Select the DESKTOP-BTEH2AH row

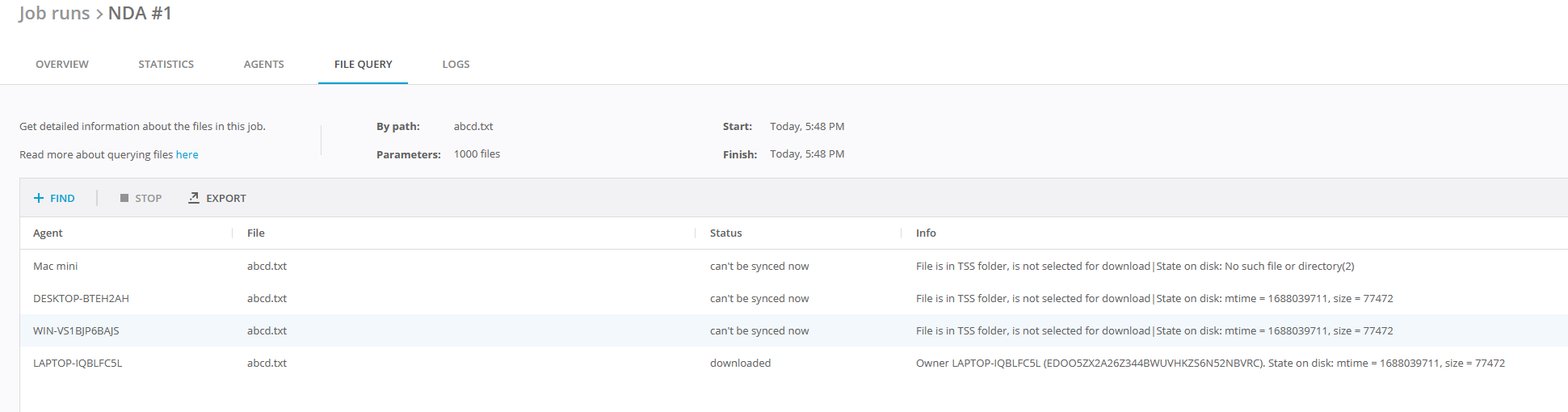81,298
